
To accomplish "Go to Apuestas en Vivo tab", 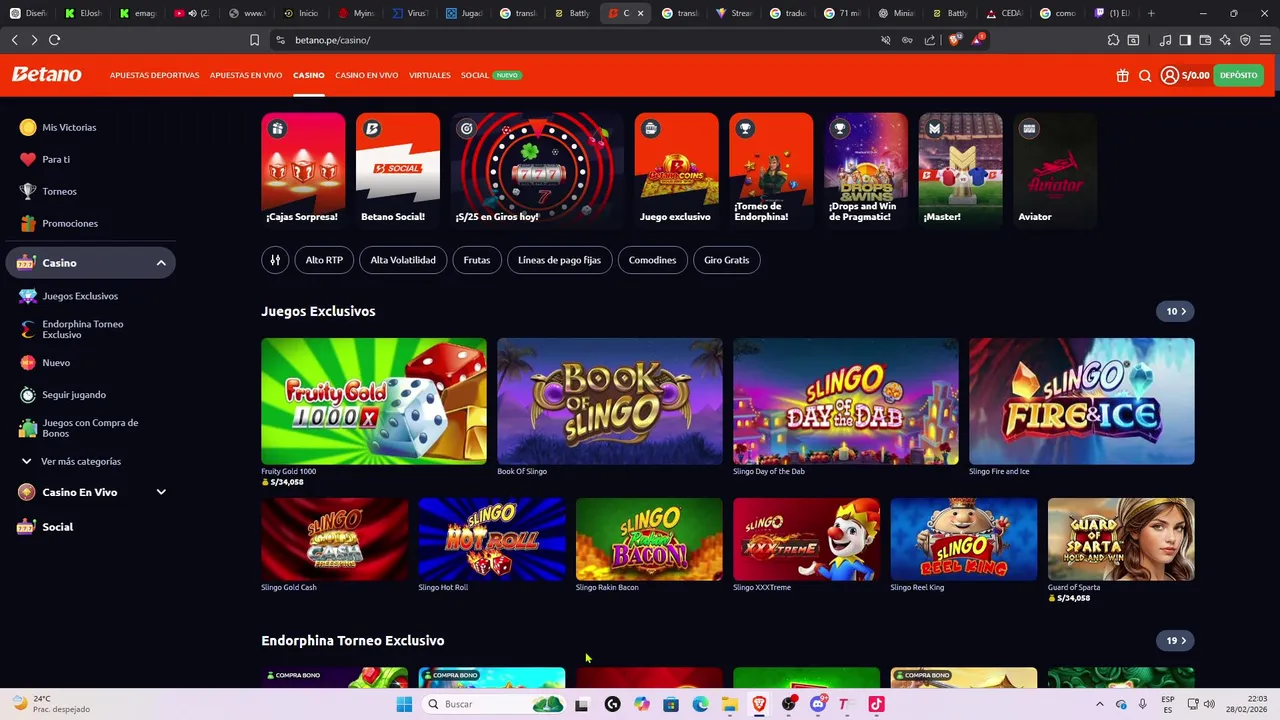I will click(246, 75).
